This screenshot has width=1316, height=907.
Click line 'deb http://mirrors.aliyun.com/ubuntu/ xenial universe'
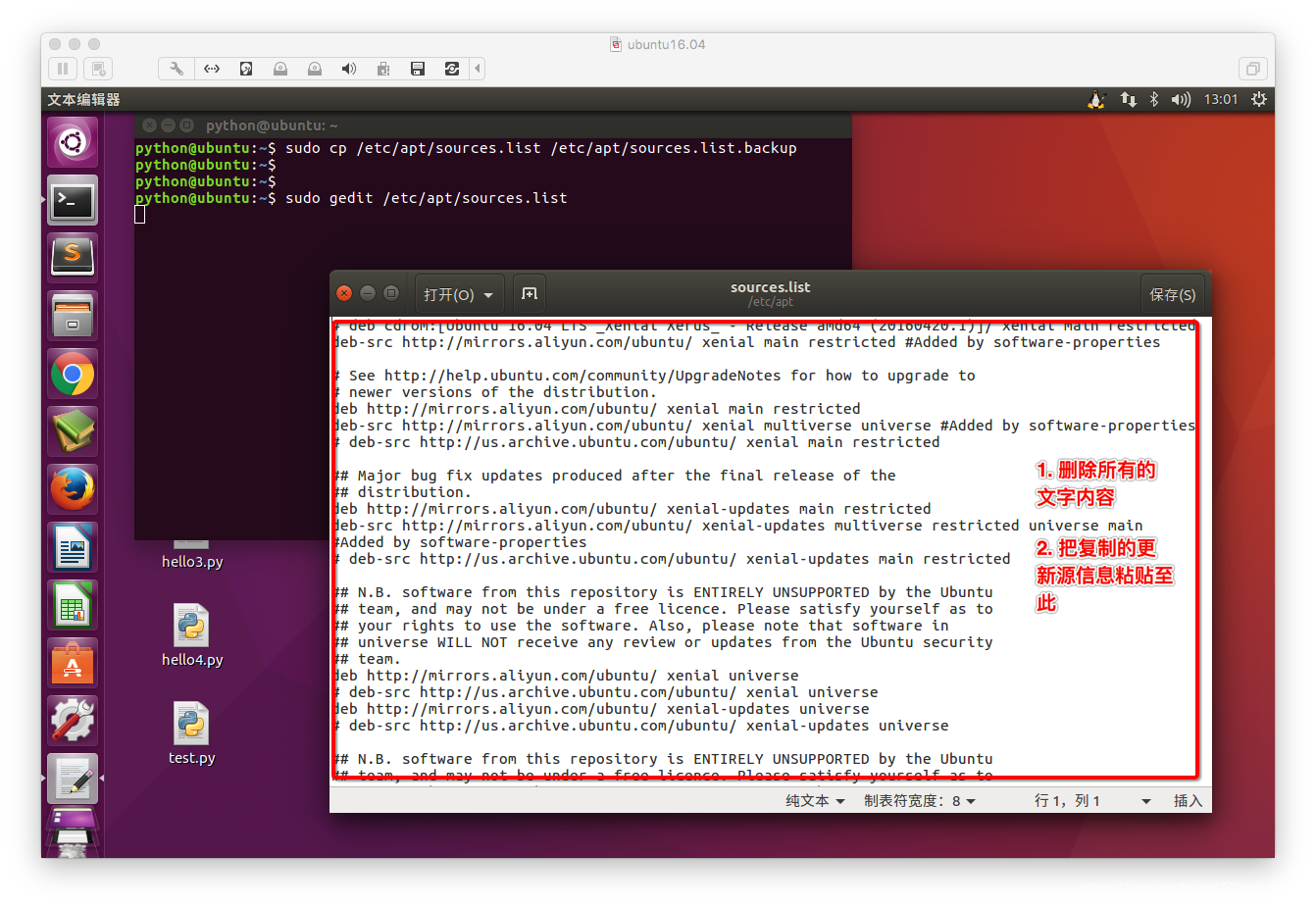point(566,676)
